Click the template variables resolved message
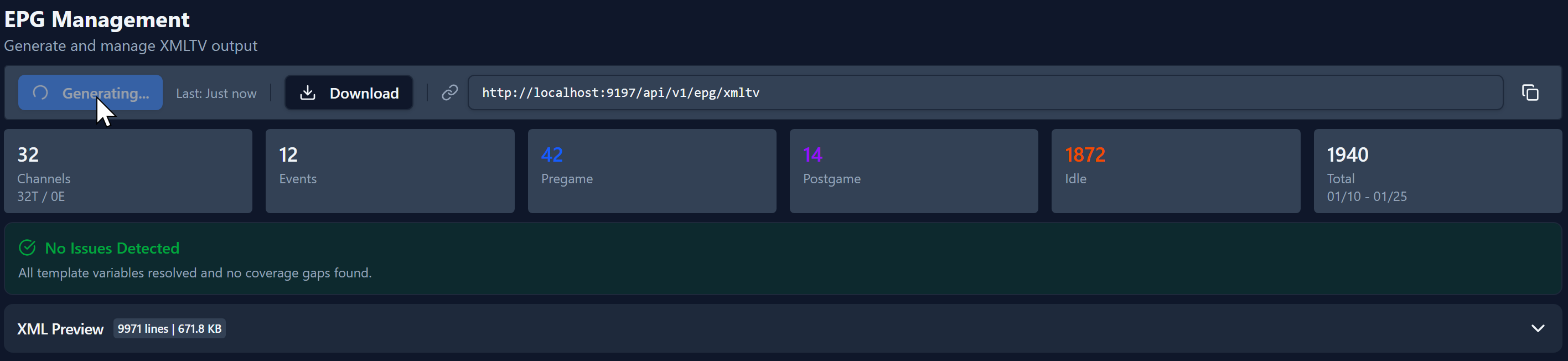 tap(195, 273)
